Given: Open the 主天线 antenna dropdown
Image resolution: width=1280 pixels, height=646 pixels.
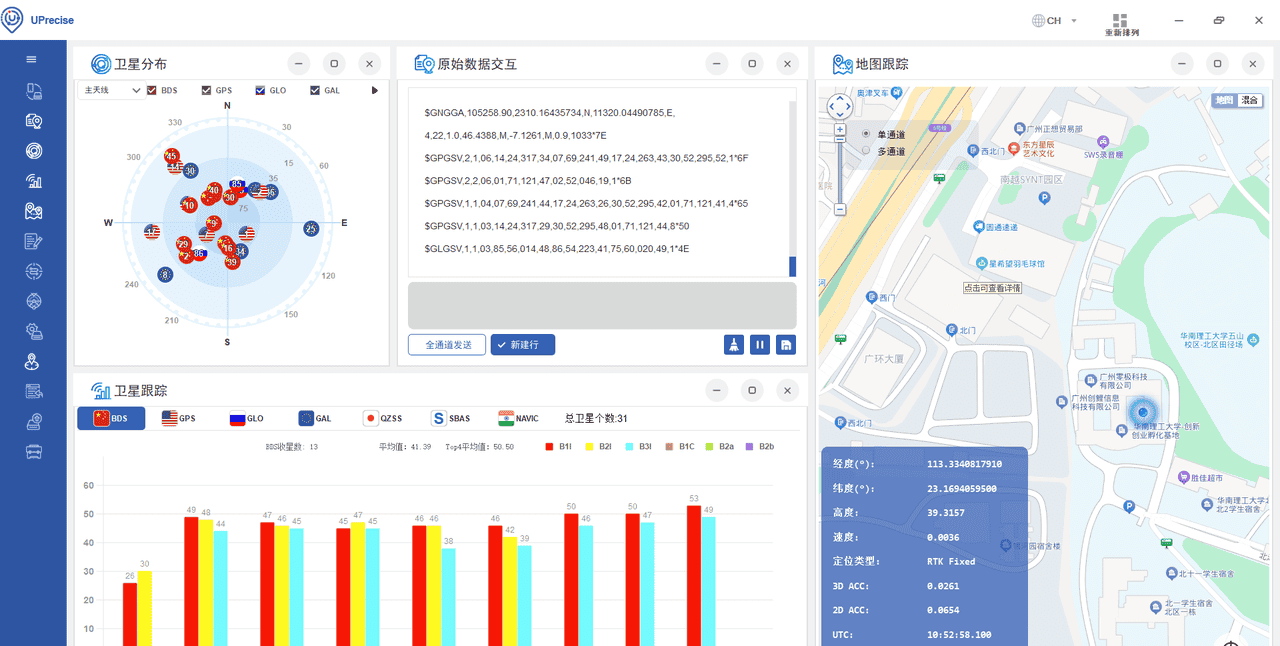Looking at the screenshot, I should coord(110,90).
